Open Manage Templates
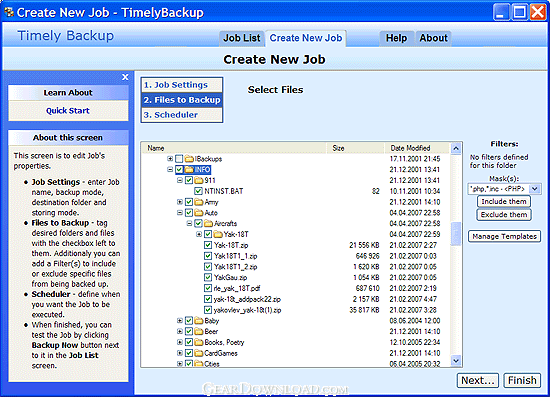This screenshot has width=550, height=397. pos(504,236)
